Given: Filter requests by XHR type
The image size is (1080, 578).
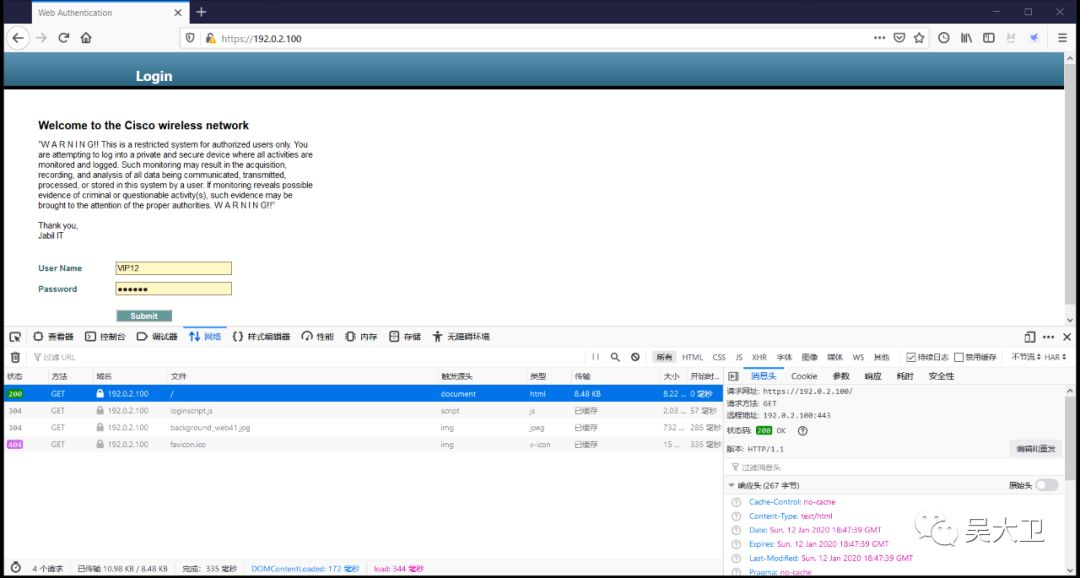Looking at the screenshot, I should click(x=759, y=357).
